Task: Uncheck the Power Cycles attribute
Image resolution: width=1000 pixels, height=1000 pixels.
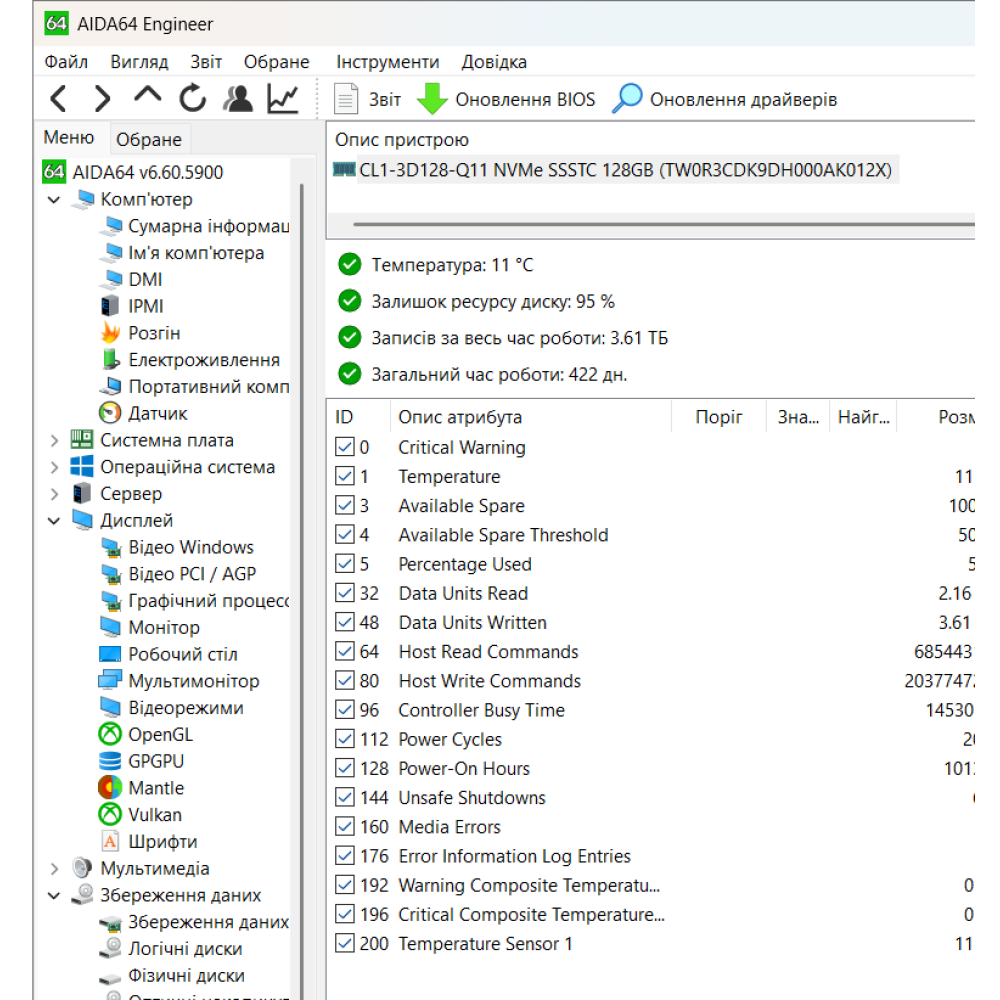Action: tap(346, 740)
